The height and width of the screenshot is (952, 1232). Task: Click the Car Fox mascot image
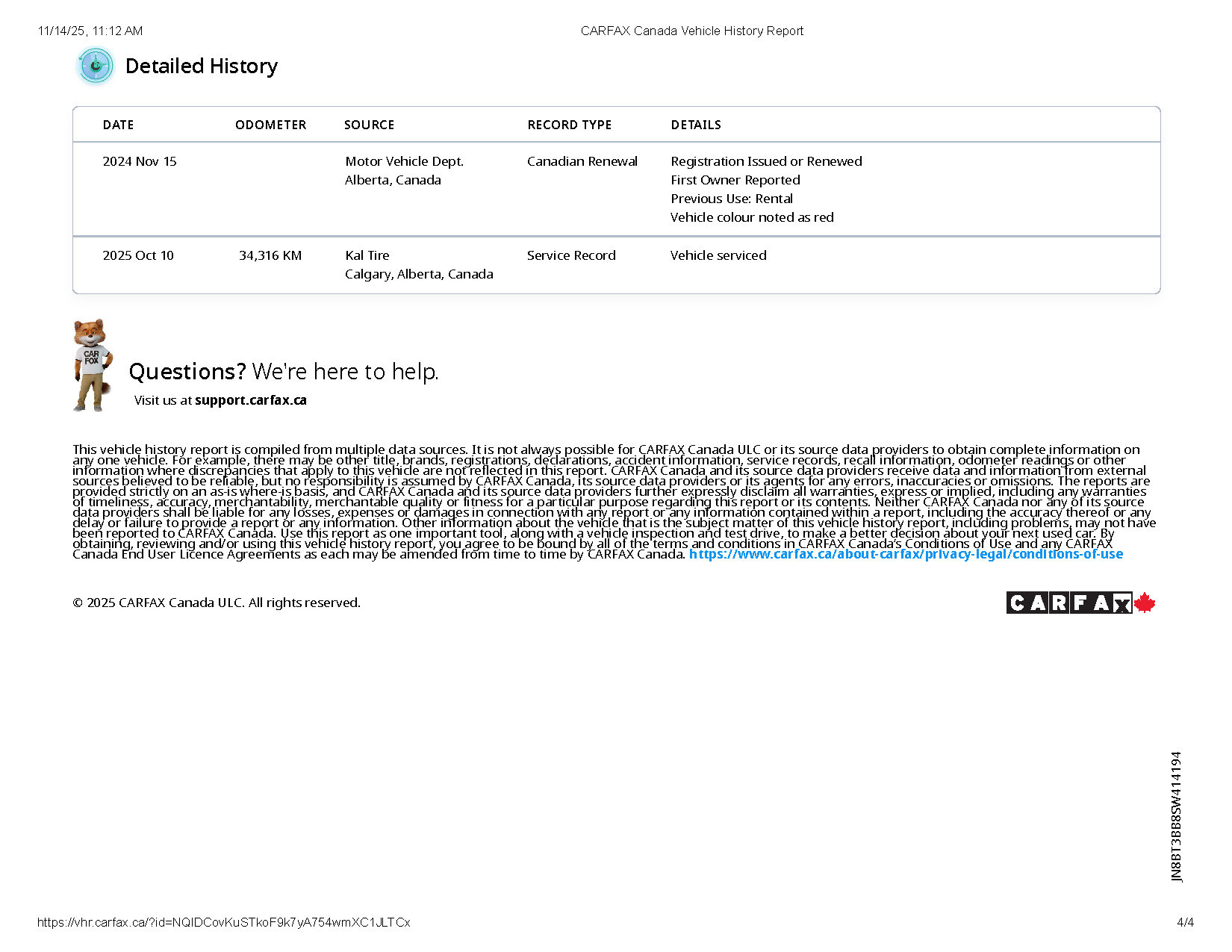pos(92,365)
